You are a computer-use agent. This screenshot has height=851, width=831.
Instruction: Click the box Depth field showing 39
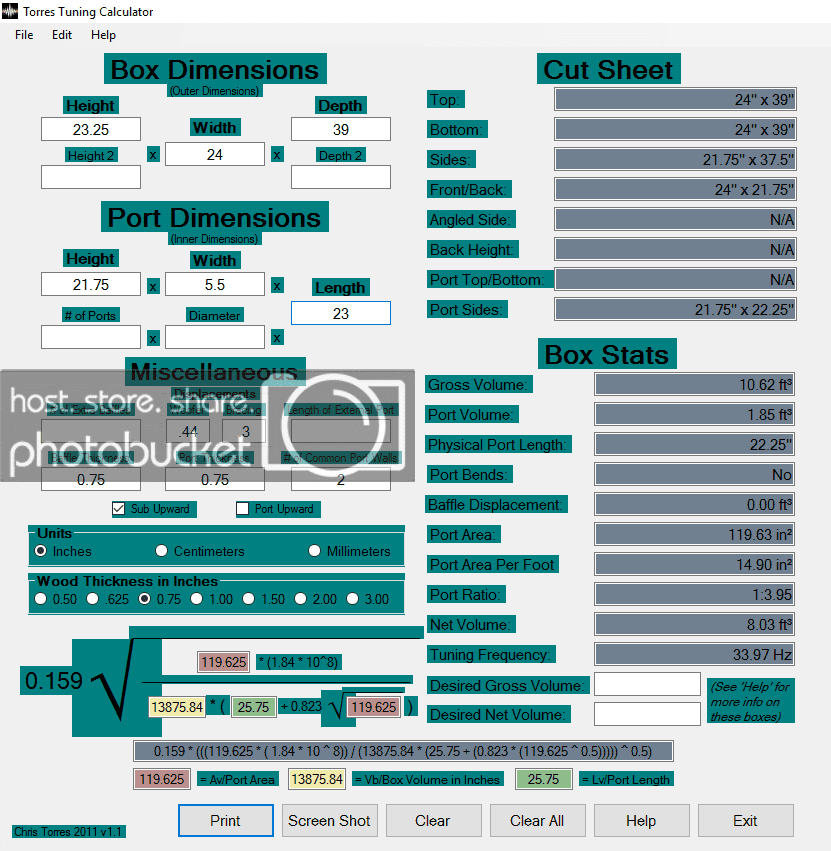[341, 129]
